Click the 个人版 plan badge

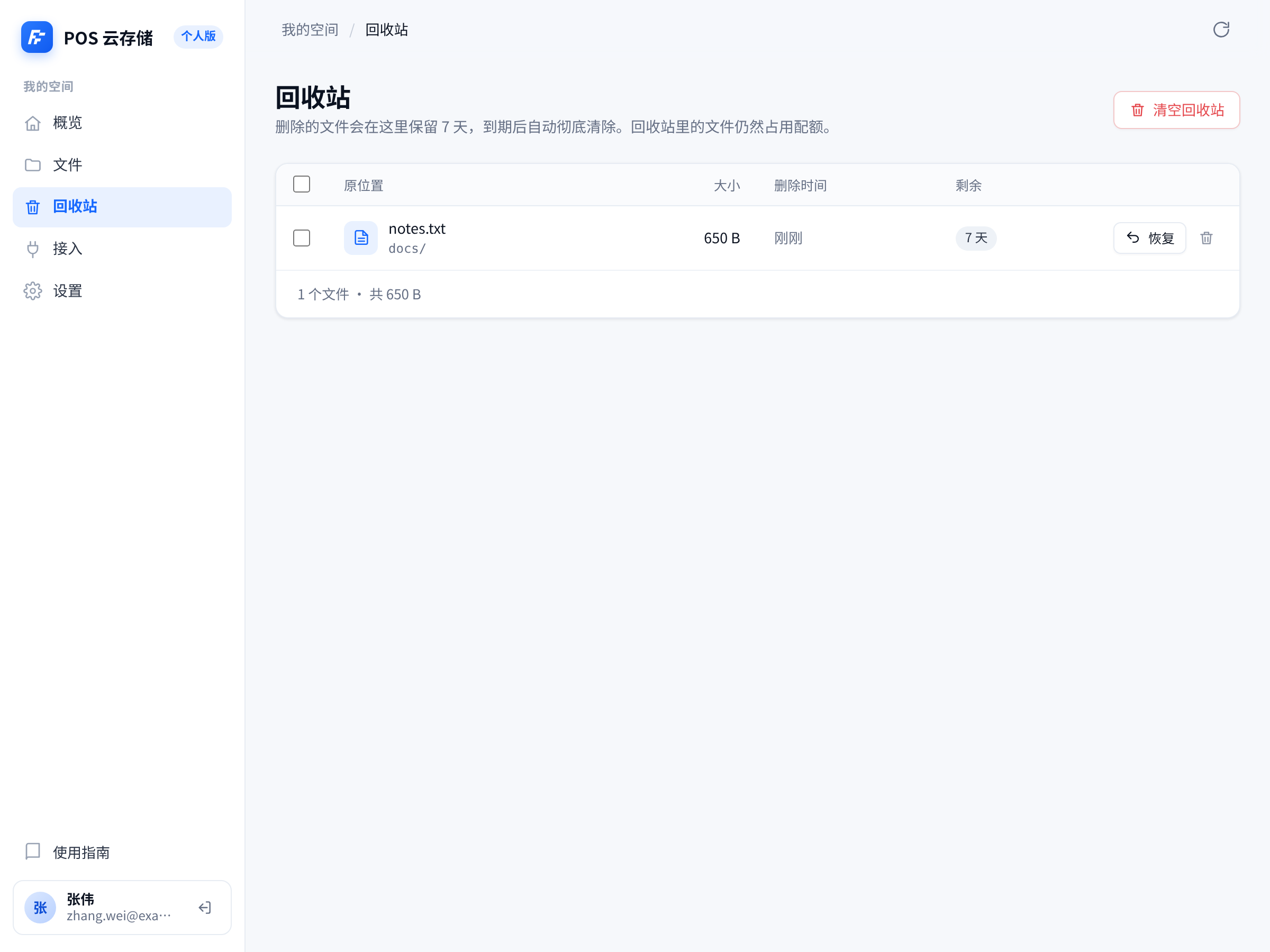pos(198,36)
